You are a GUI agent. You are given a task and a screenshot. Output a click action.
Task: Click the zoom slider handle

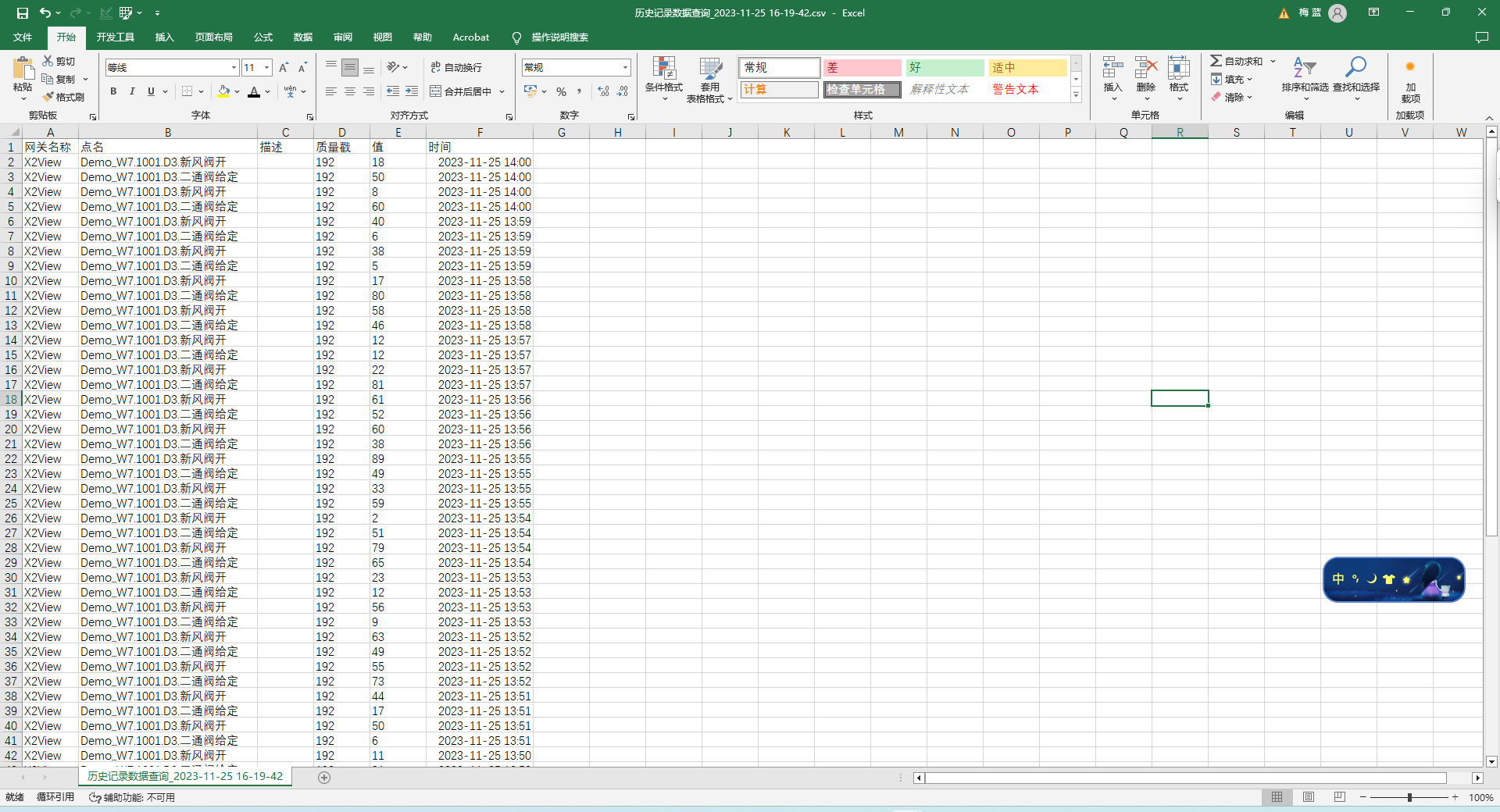click(x=1409, y=797)
